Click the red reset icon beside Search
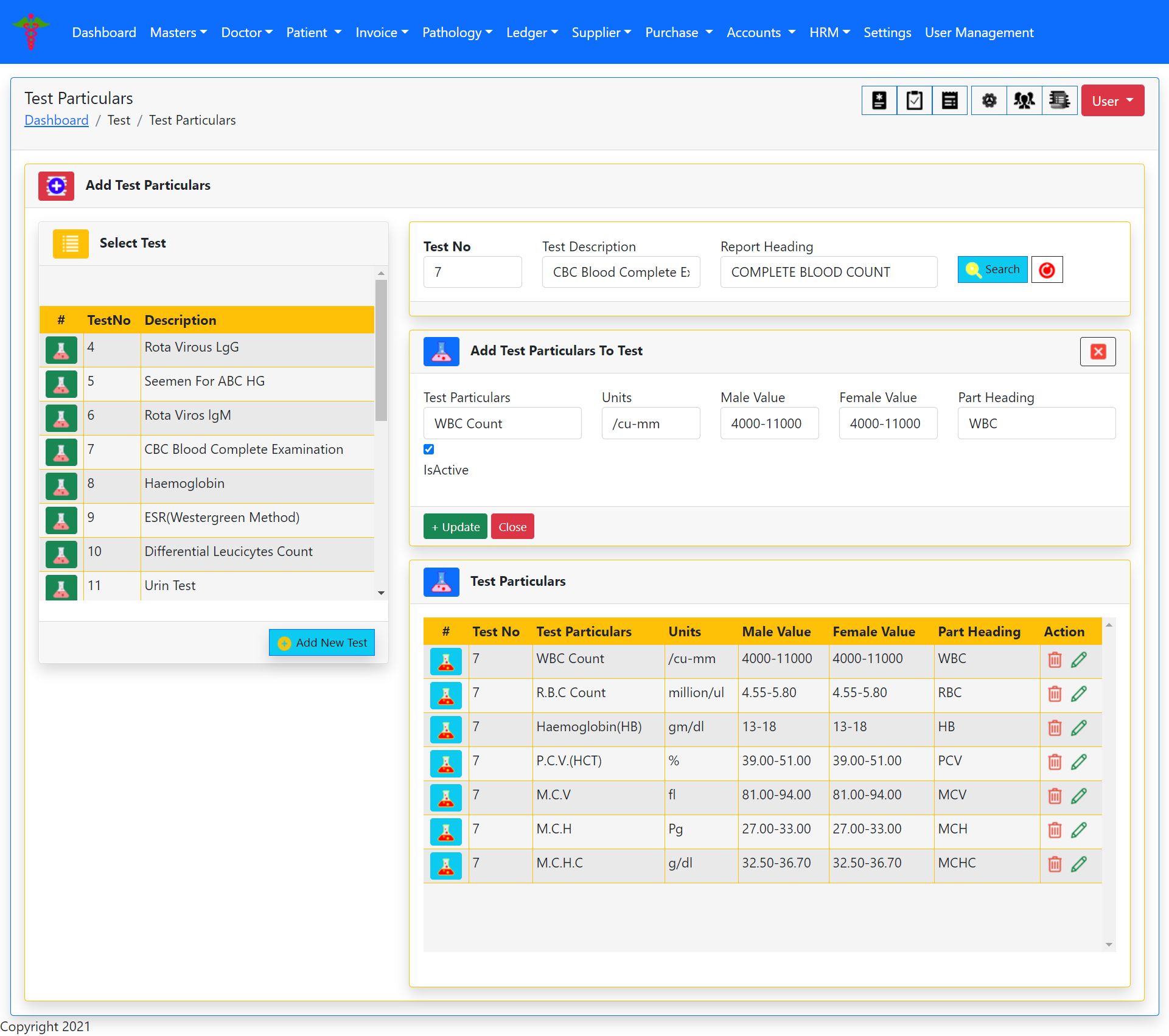The height and width of the screenshot is (1036, 1169). 1047,270
